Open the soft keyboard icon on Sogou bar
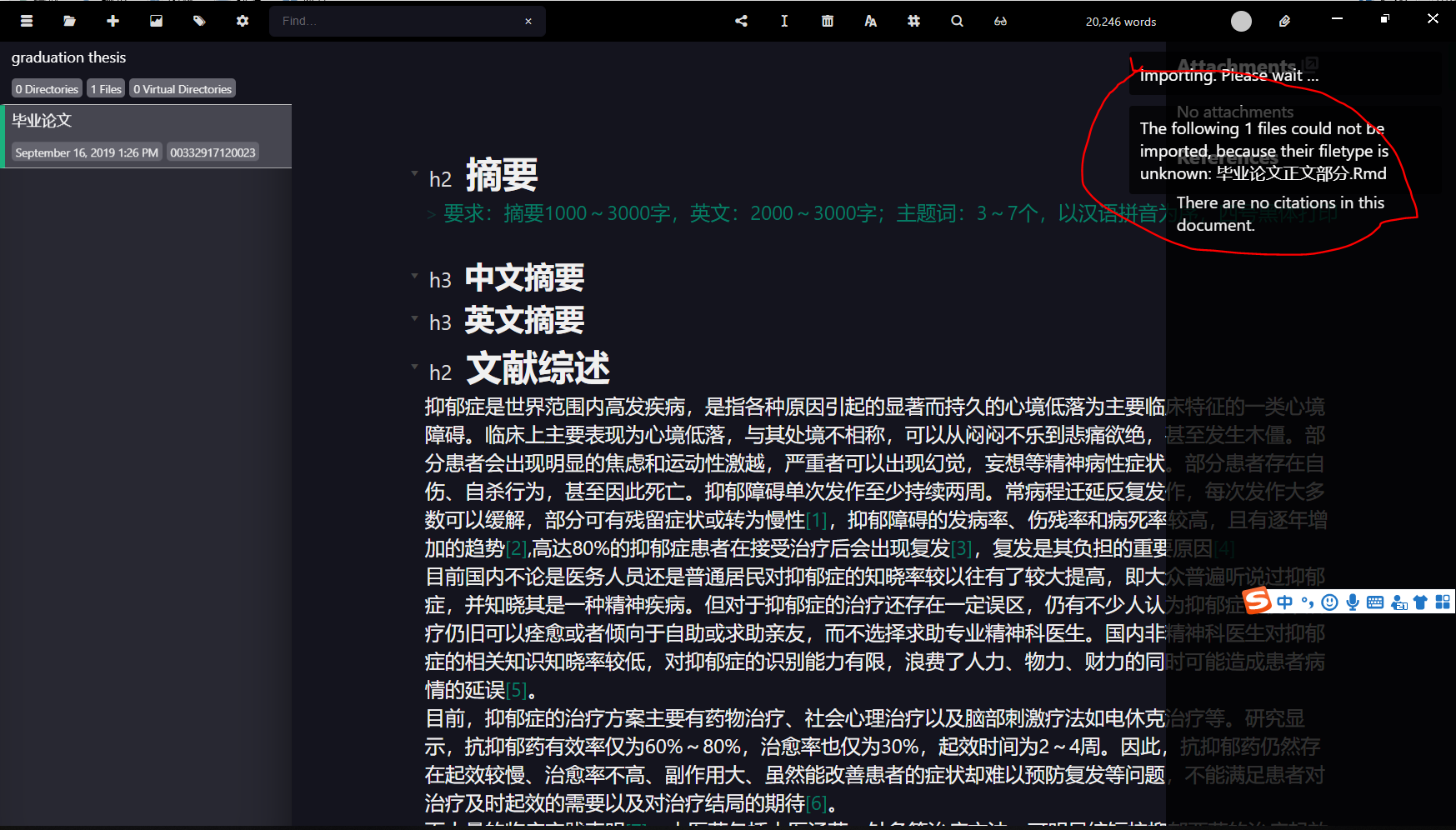This screenshot has width=1456, height=830. (x=1375, y=602)
